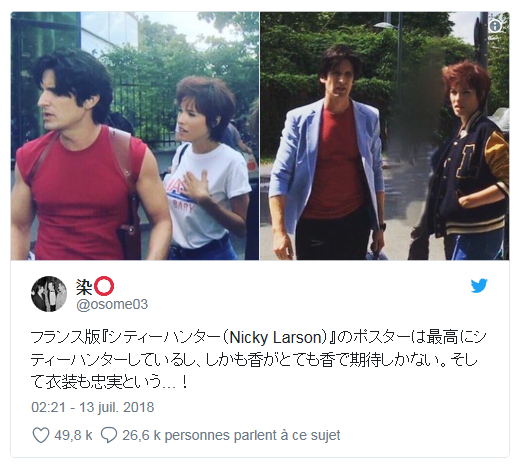
Task: Click the info icon on photo corner
Action: [x=495, y=26]
